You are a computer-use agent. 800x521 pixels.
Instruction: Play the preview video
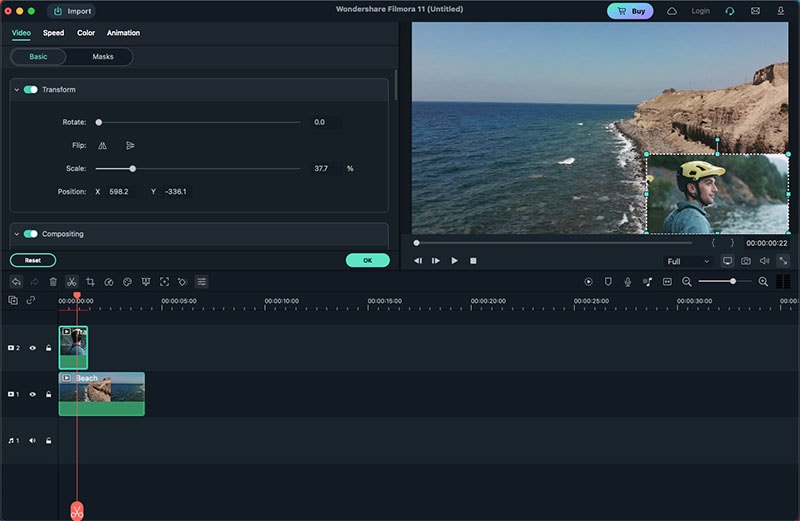[x=454, y=261]
